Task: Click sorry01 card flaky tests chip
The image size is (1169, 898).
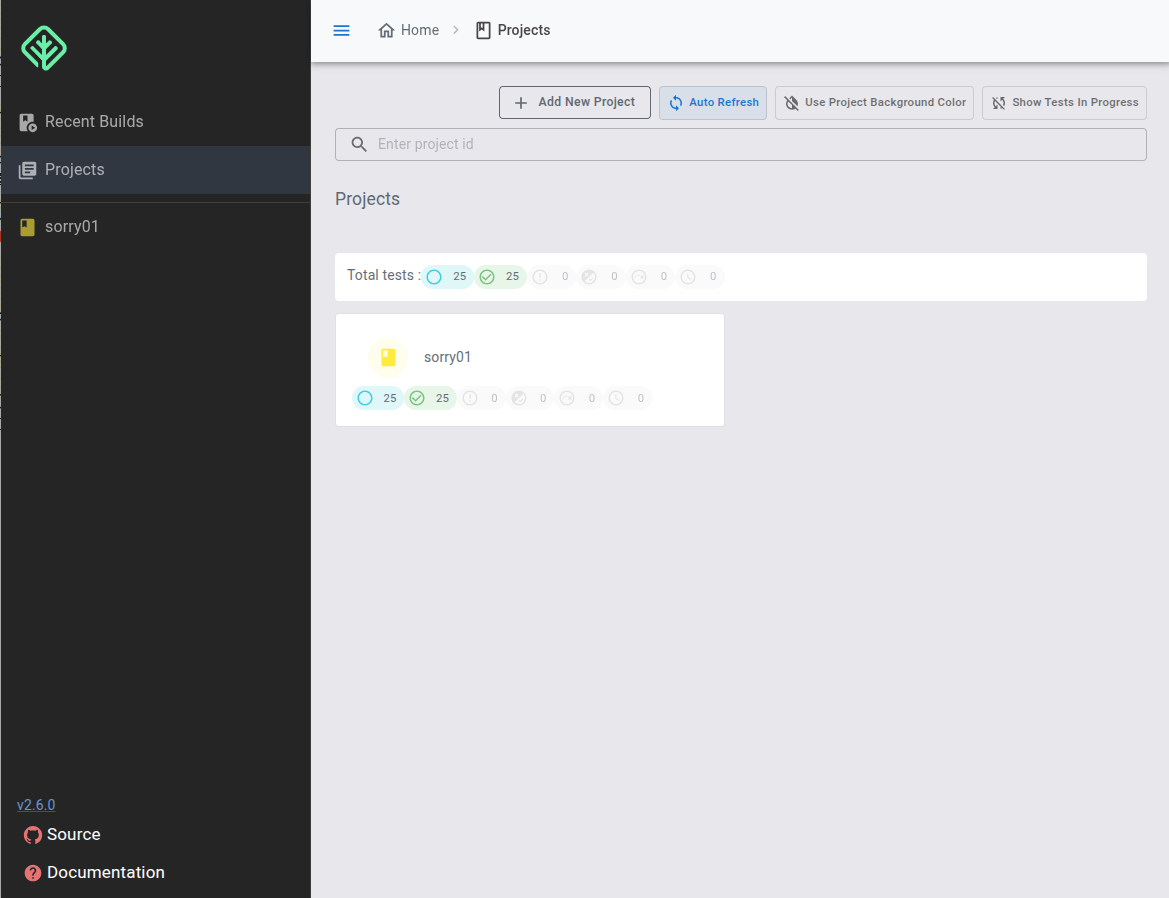Action: (x=530, y=398)
